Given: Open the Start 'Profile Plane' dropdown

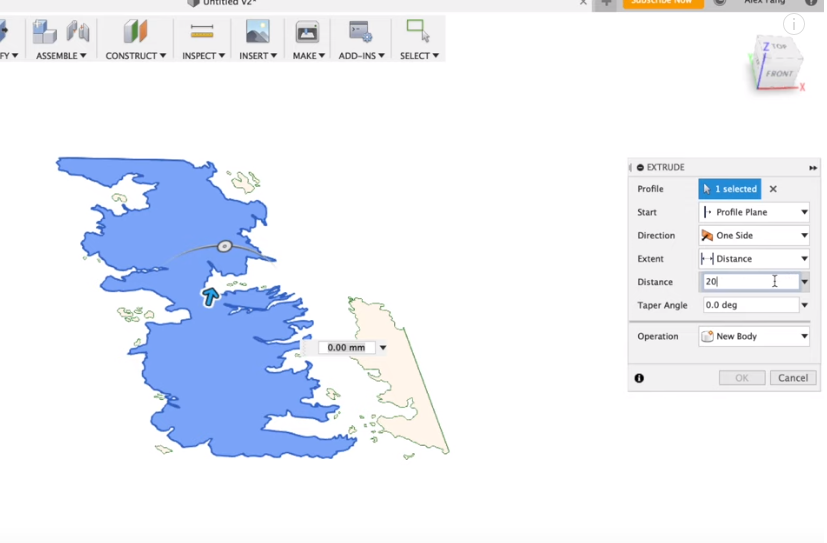Looking at the screenshot, I should click(754, 212).
